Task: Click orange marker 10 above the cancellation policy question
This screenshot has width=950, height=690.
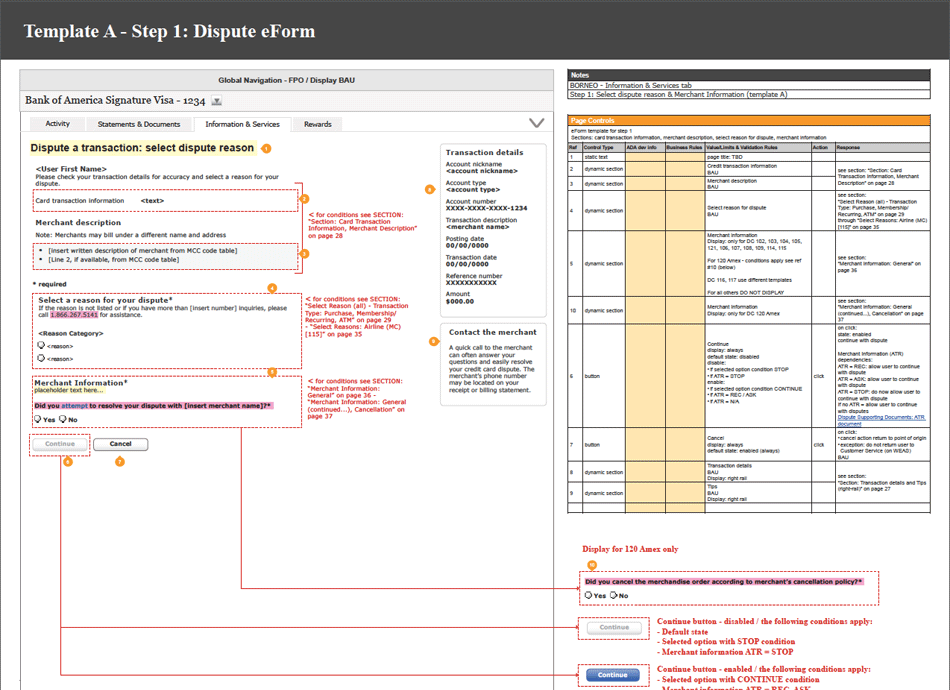Action: tap(591, 565)
